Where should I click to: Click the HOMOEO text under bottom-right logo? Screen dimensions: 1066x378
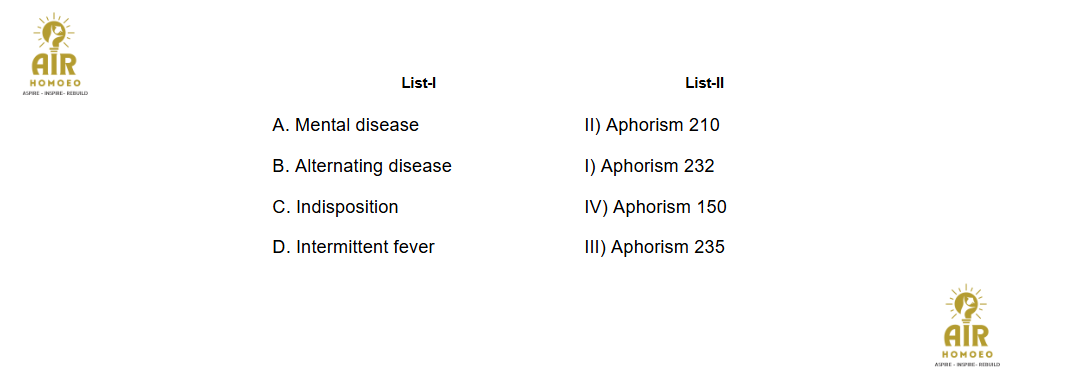[x=967, y=354]
